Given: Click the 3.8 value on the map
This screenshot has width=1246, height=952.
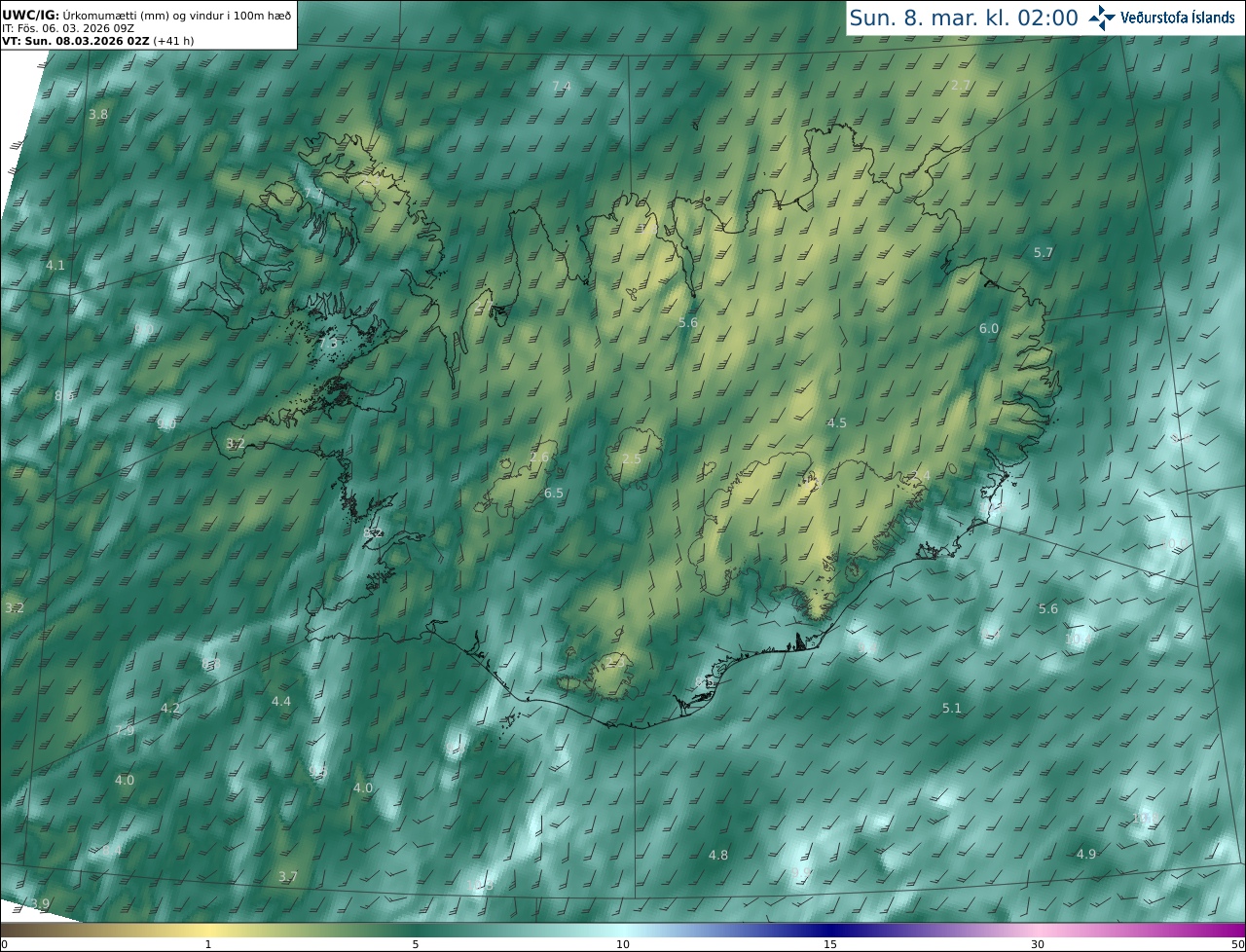Looking at the screenshot, I should coord(98,114).
